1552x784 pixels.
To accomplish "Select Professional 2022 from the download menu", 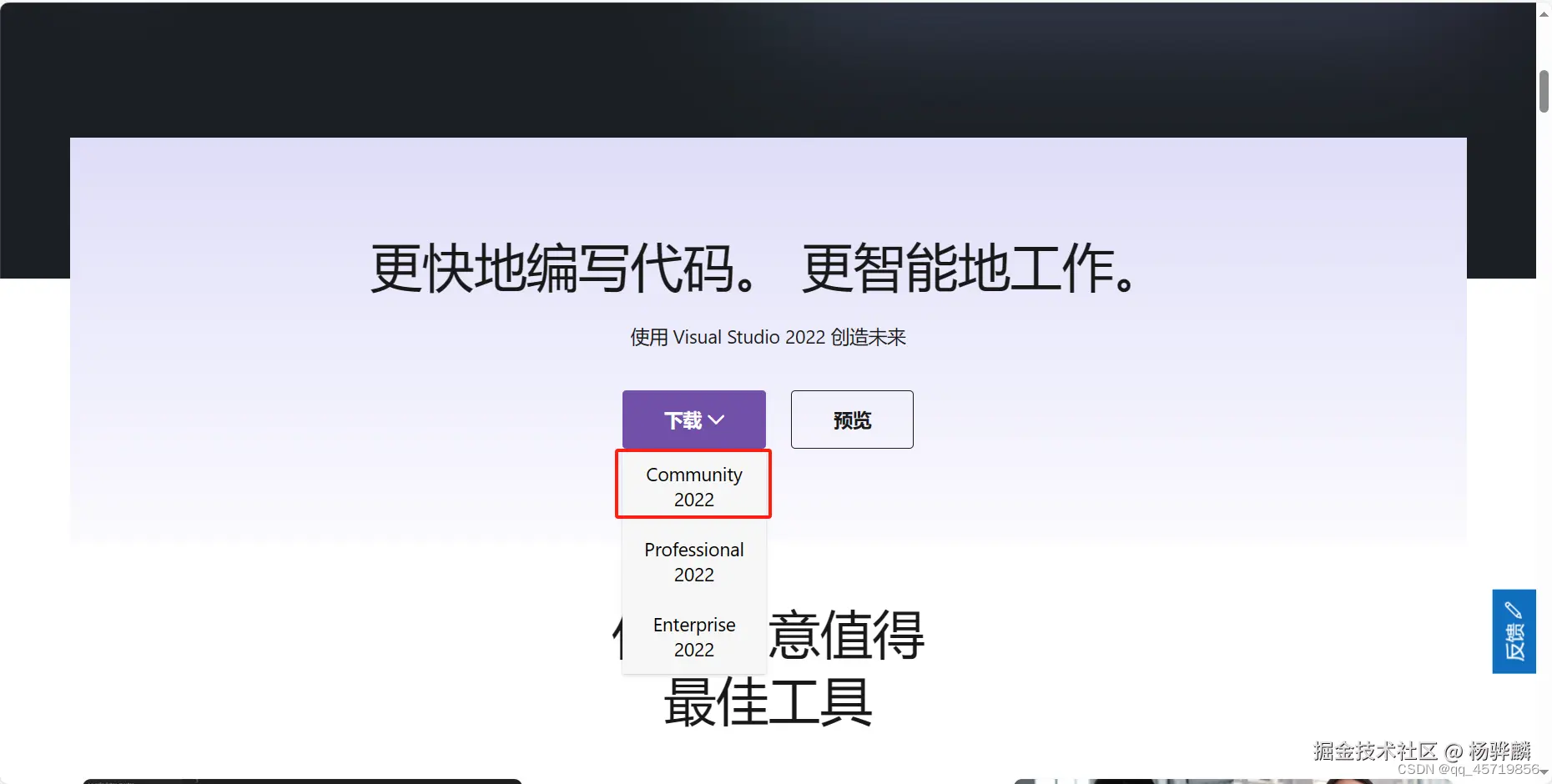I will (x=693, y=561).
